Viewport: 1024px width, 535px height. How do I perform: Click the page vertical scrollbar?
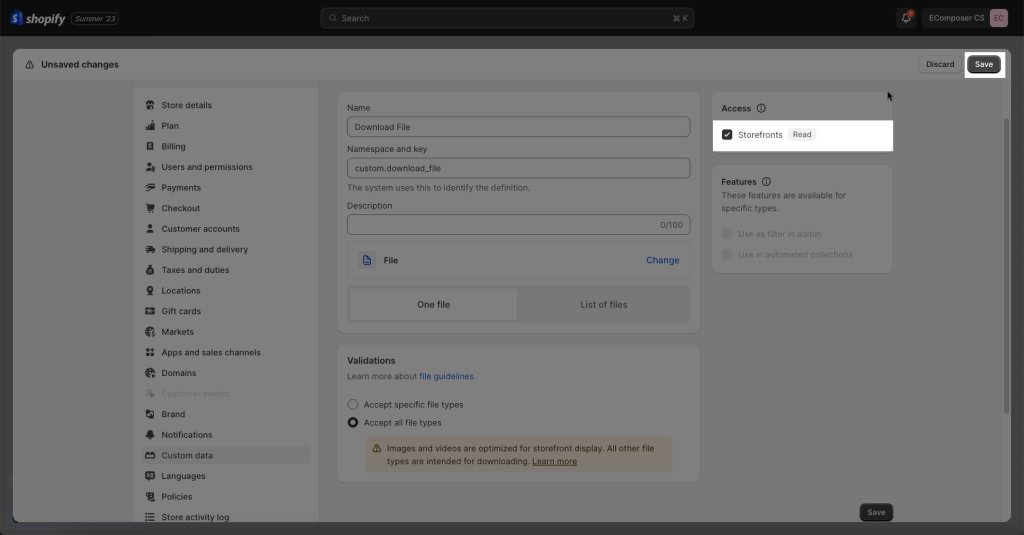click(1006, 266)
